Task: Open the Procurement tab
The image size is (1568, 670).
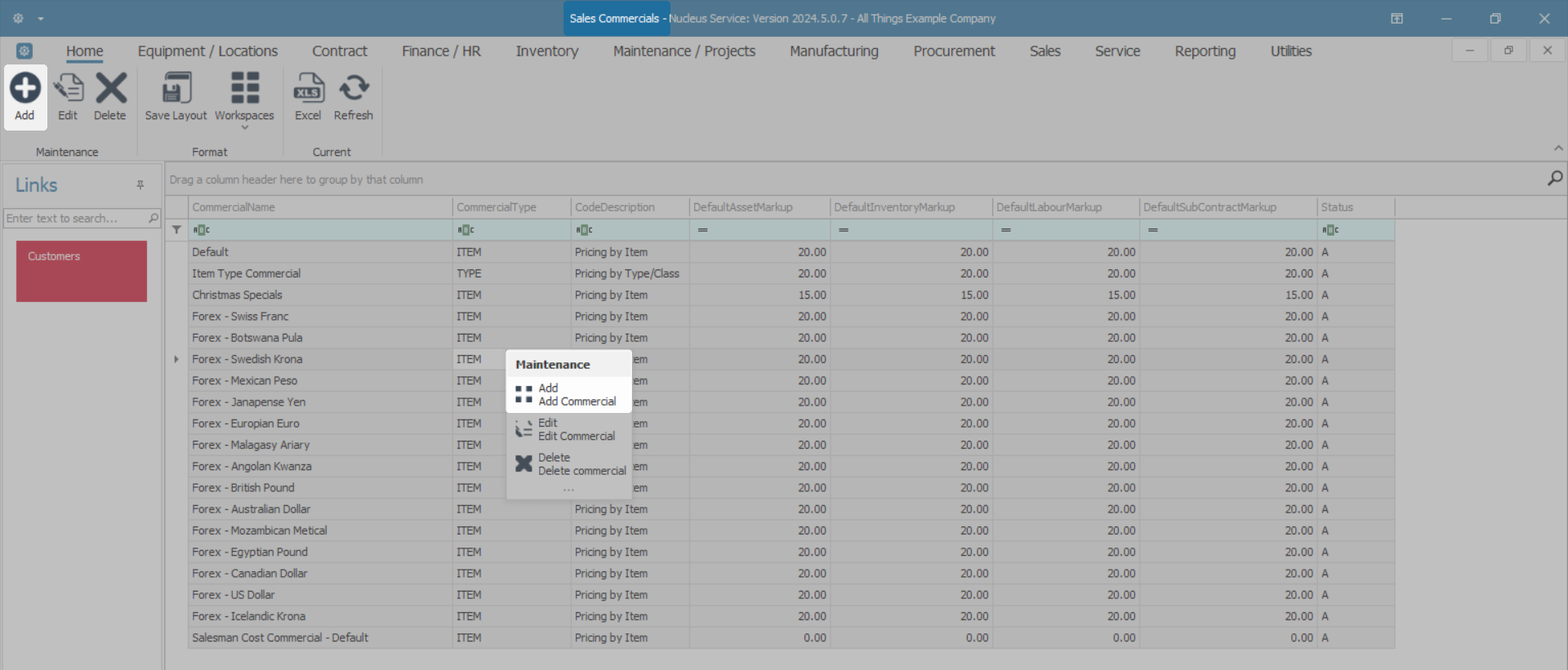Action: click(x=954, y=51)
